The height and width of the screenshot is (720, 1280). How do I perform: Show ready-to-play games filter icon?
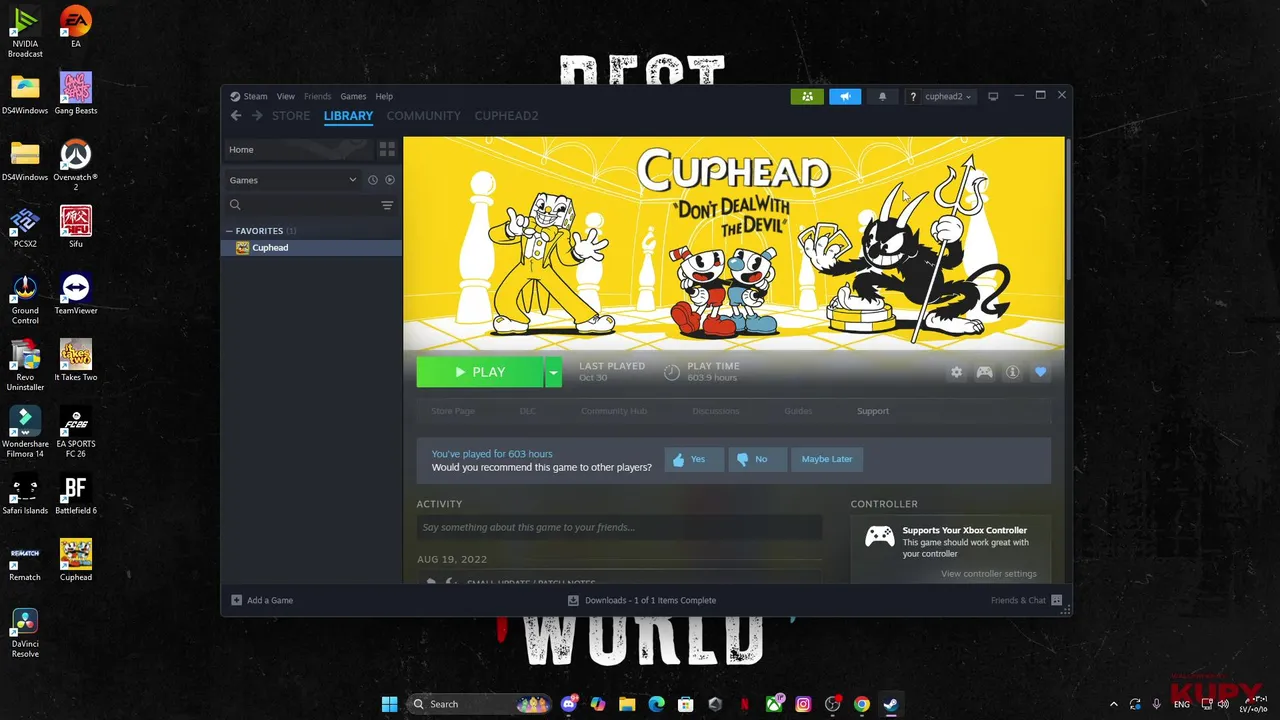point(390,180)
